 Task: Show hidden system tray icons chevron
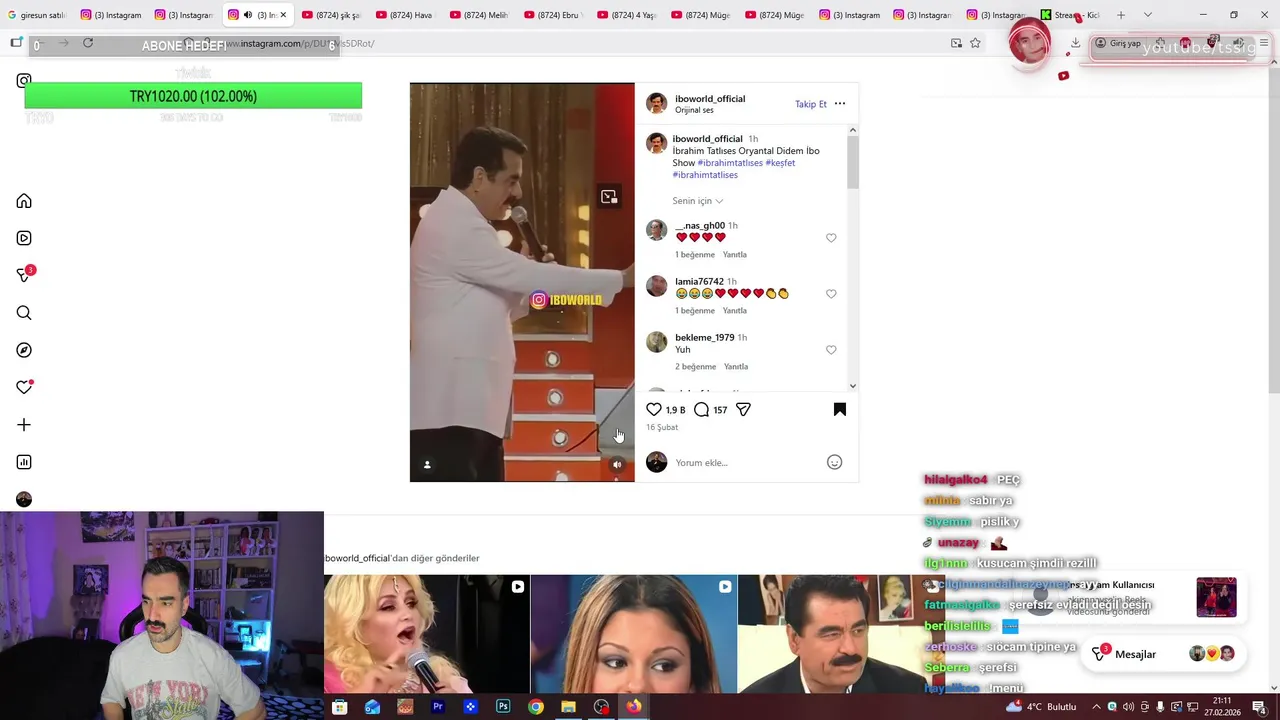[x=1096, y=707]
